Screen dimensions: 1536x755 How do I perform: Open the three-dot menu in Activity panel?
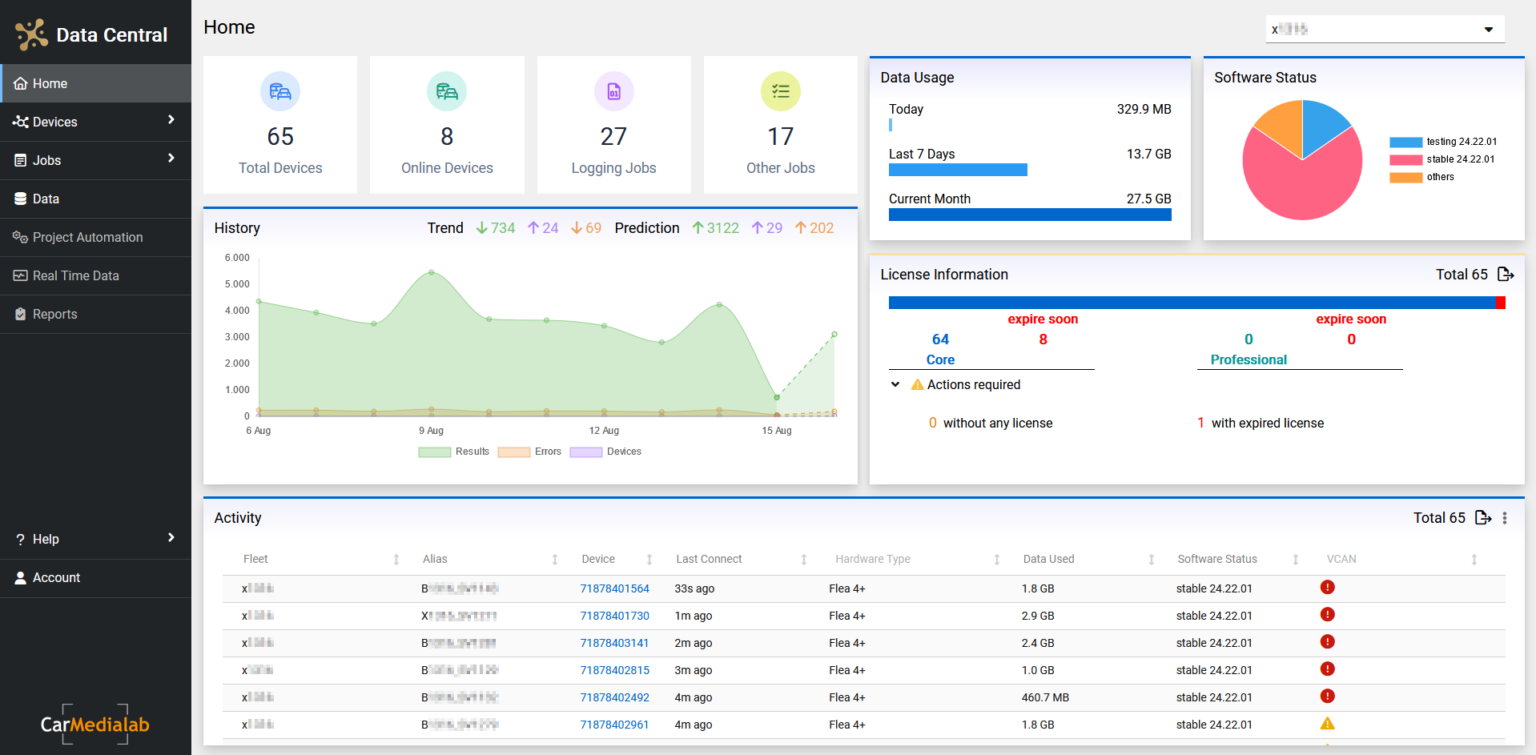point(1505,518)
